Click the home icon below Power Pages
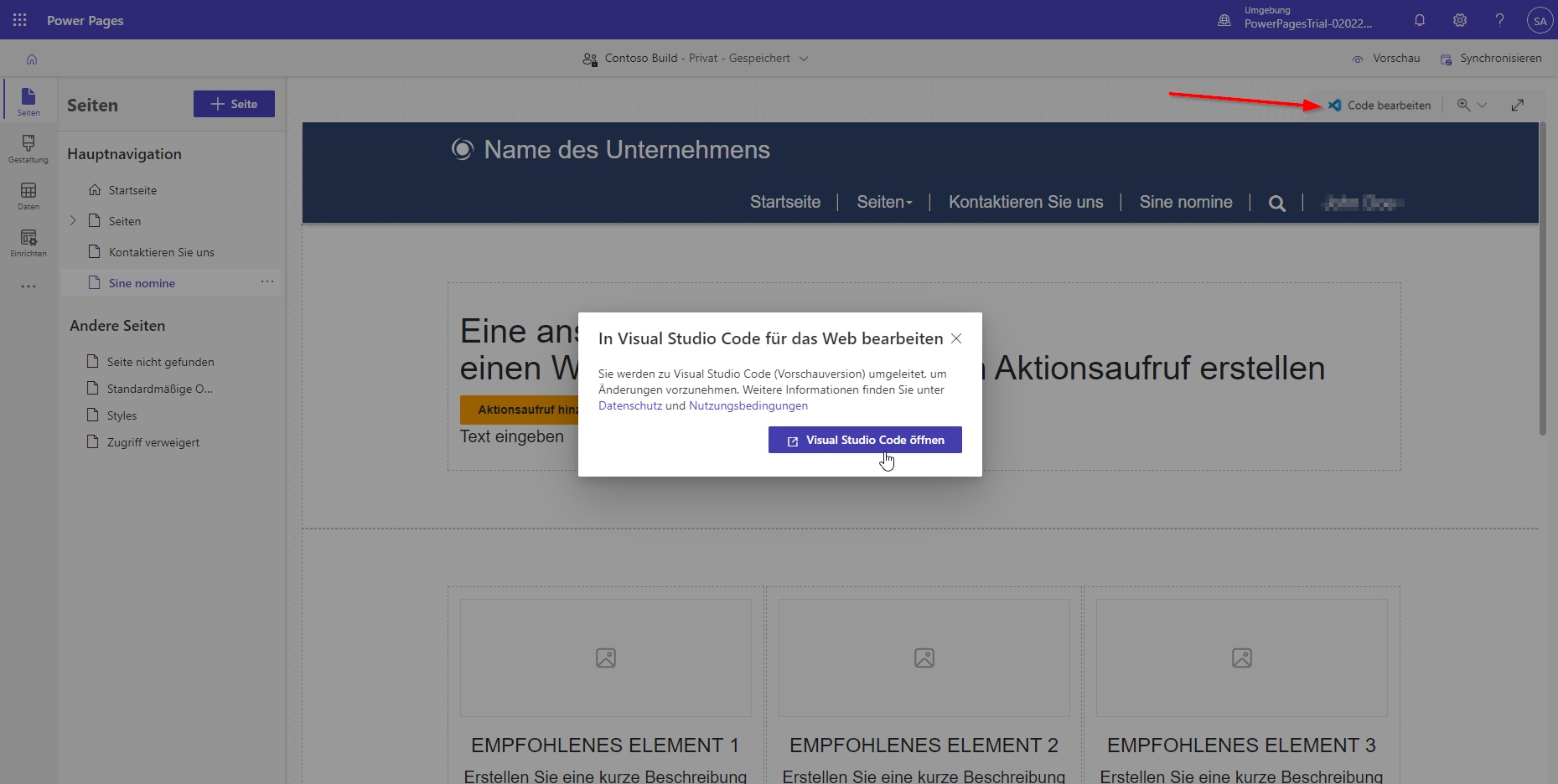Image resolution: width=1558 pixels, height=784 pixels. coord(32,59)
